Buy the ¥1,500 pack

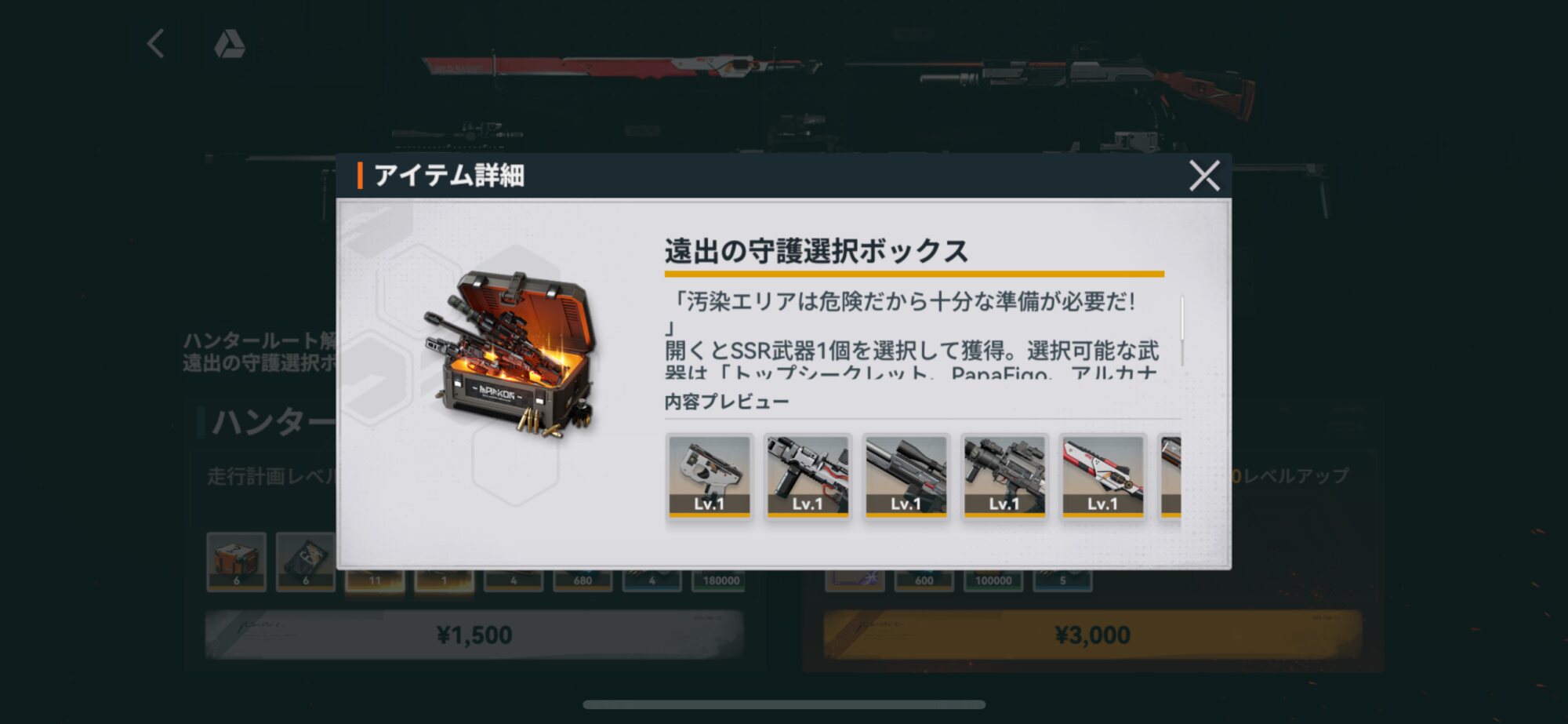pyautogui.click(x=474, y=635)
